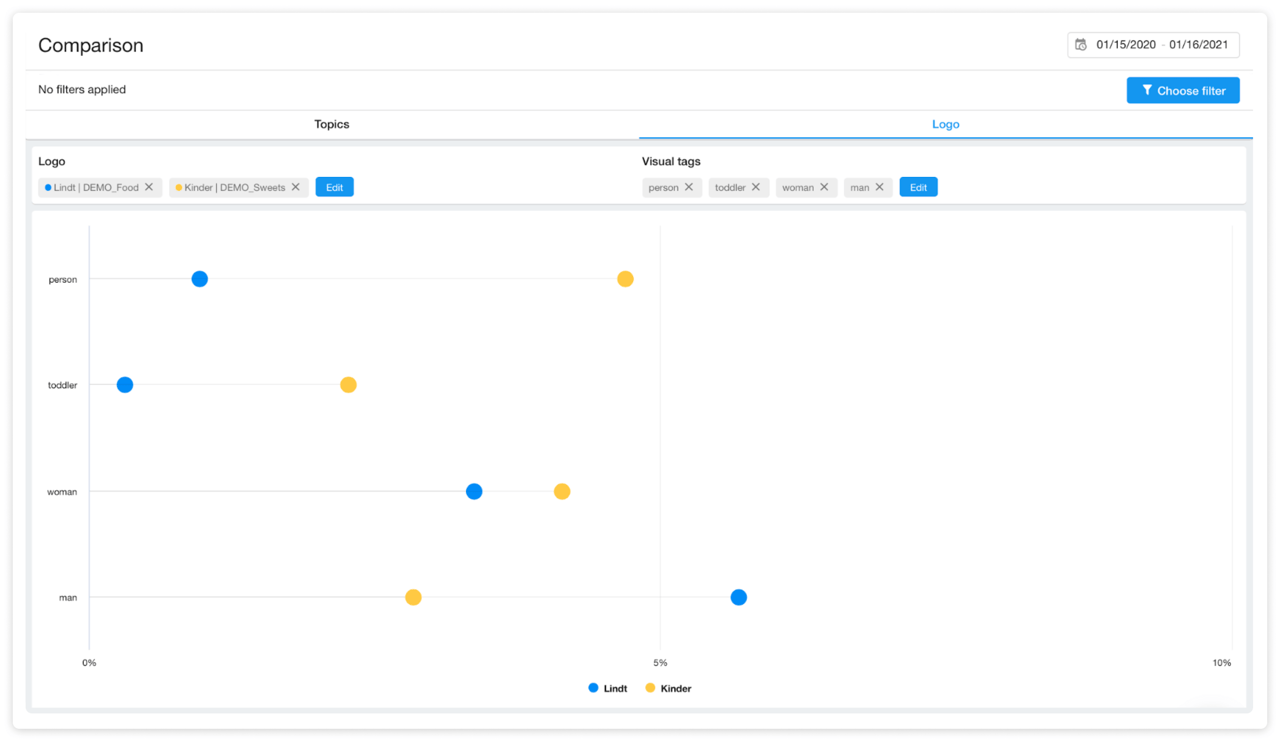Click the calendar icon in date range
The image size is (1280, 739).
tap(1081, 45)
